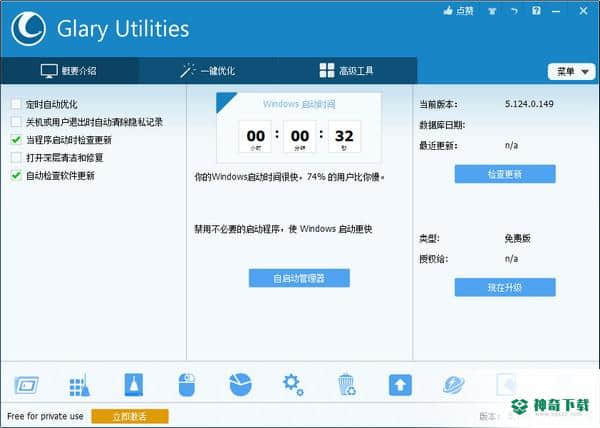Click the 禁用不必要的启动程序 startup tip text

coord(283,229)
